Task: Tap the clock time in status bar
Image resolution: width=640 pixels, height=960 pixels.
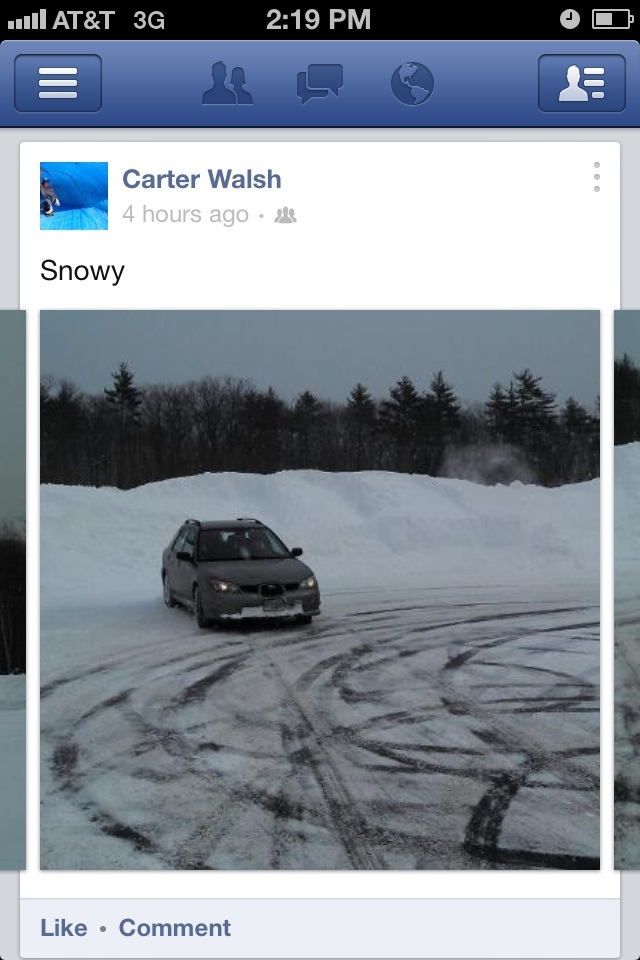Action: pos(318,20)
